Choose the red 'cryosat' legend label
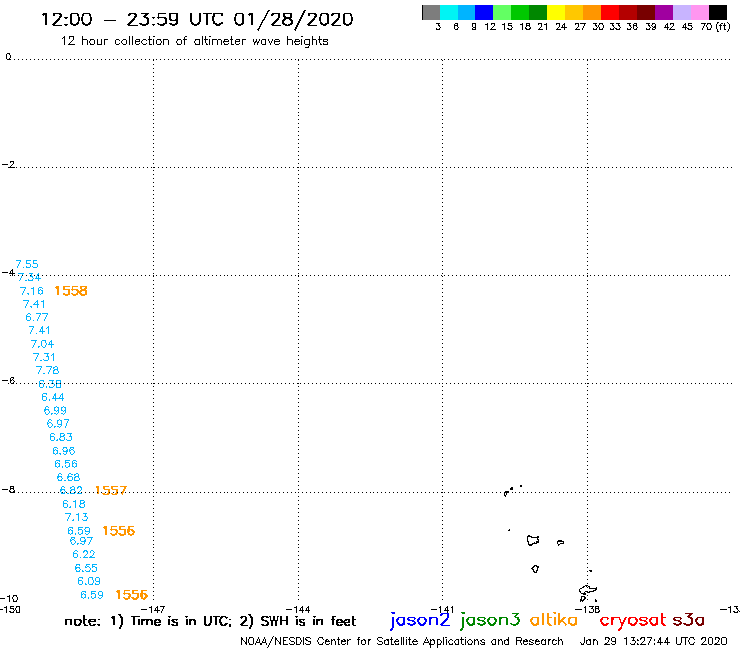740x650 pixels. tap(632, 620)
